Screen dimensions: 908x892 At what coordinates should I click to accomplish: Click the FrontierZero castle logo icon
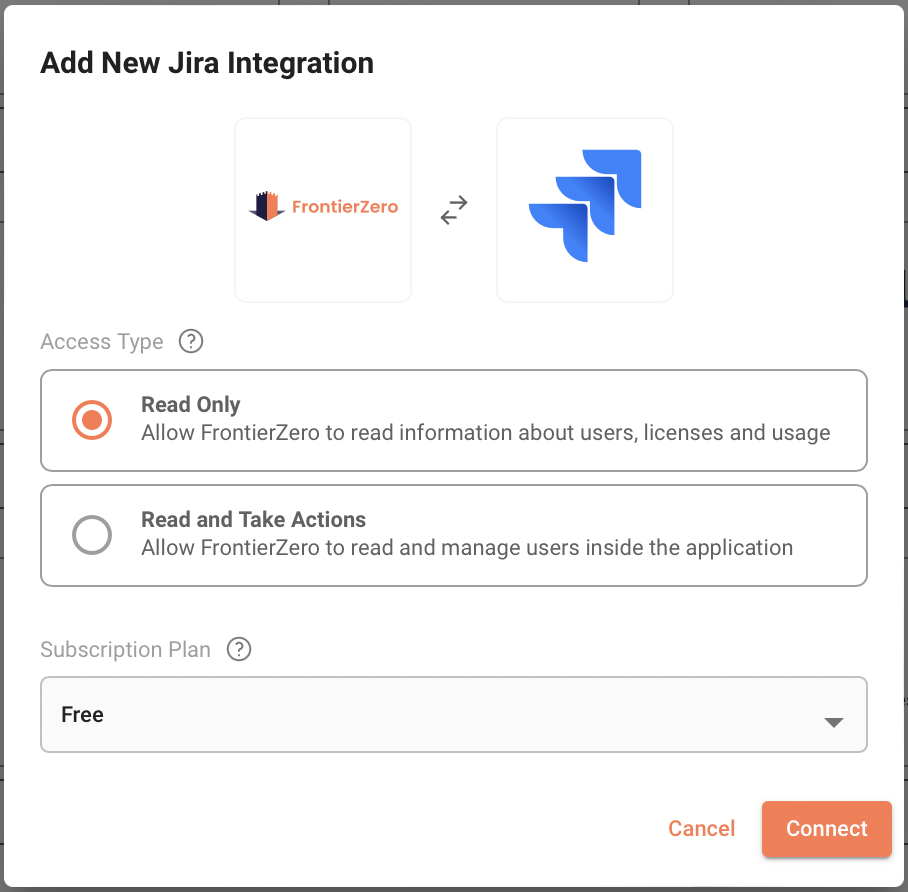[x=267, y=207]
